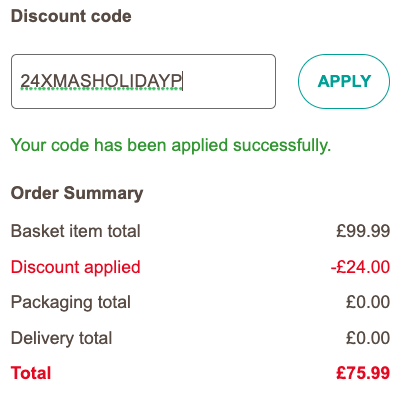Screen dimensions: 403x399
Task: Select the 'Delivery total' label
Action: pyautogui.click(x=61, y=338)
